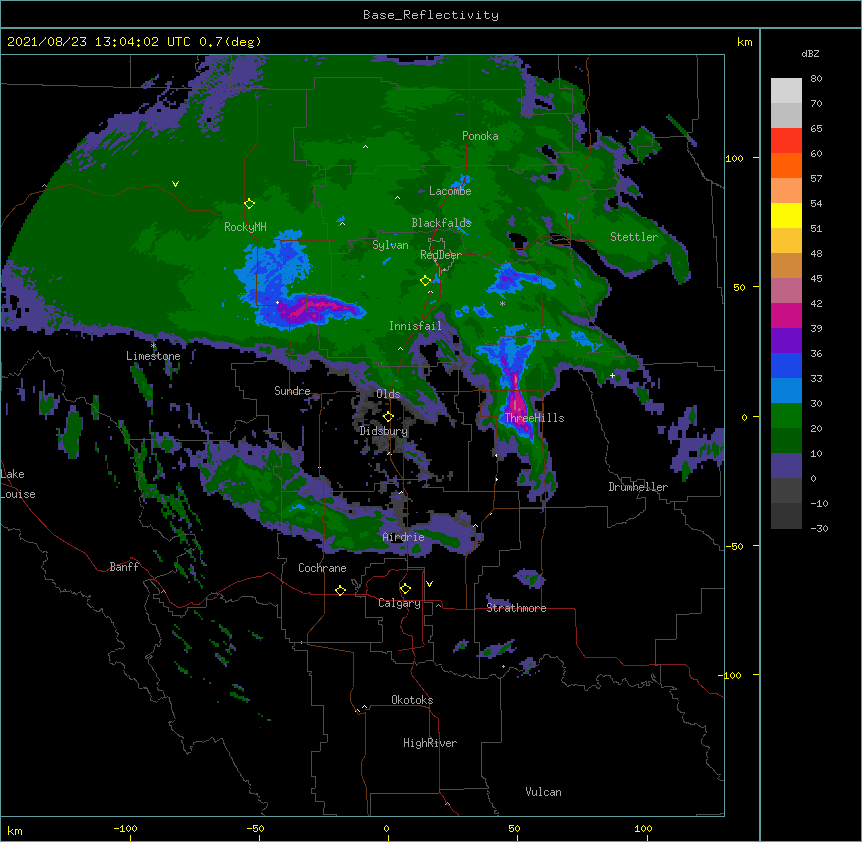Click the Lacombe city label
Viewport: 862px width, 842px height.
pyautogui.click(x=450, y=191)
